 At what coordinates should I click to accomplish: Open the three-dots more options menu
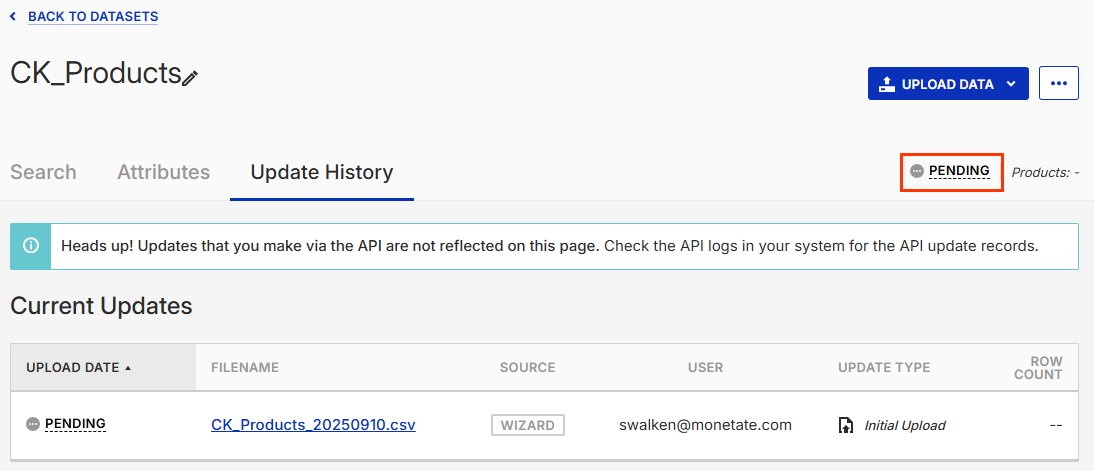[x=1059, y=84]
